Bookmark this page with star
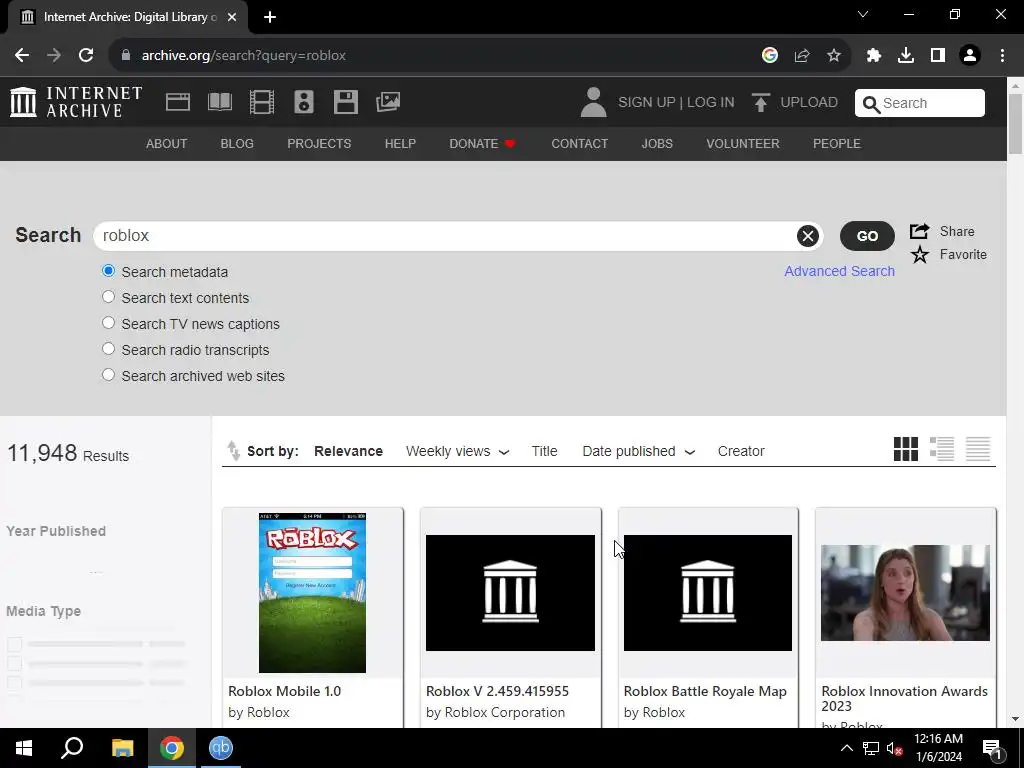The width and height of the screenshot is (1024, 768). (x=833, y=56)
